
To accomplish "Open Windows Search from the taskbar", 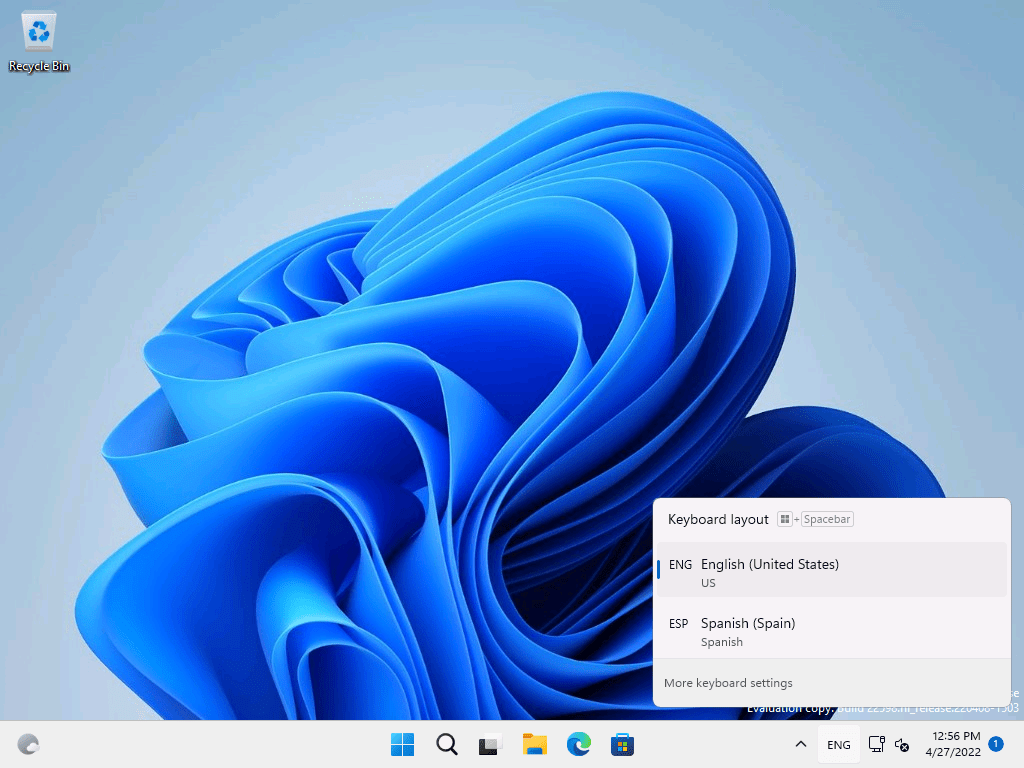I will (446, 744).
